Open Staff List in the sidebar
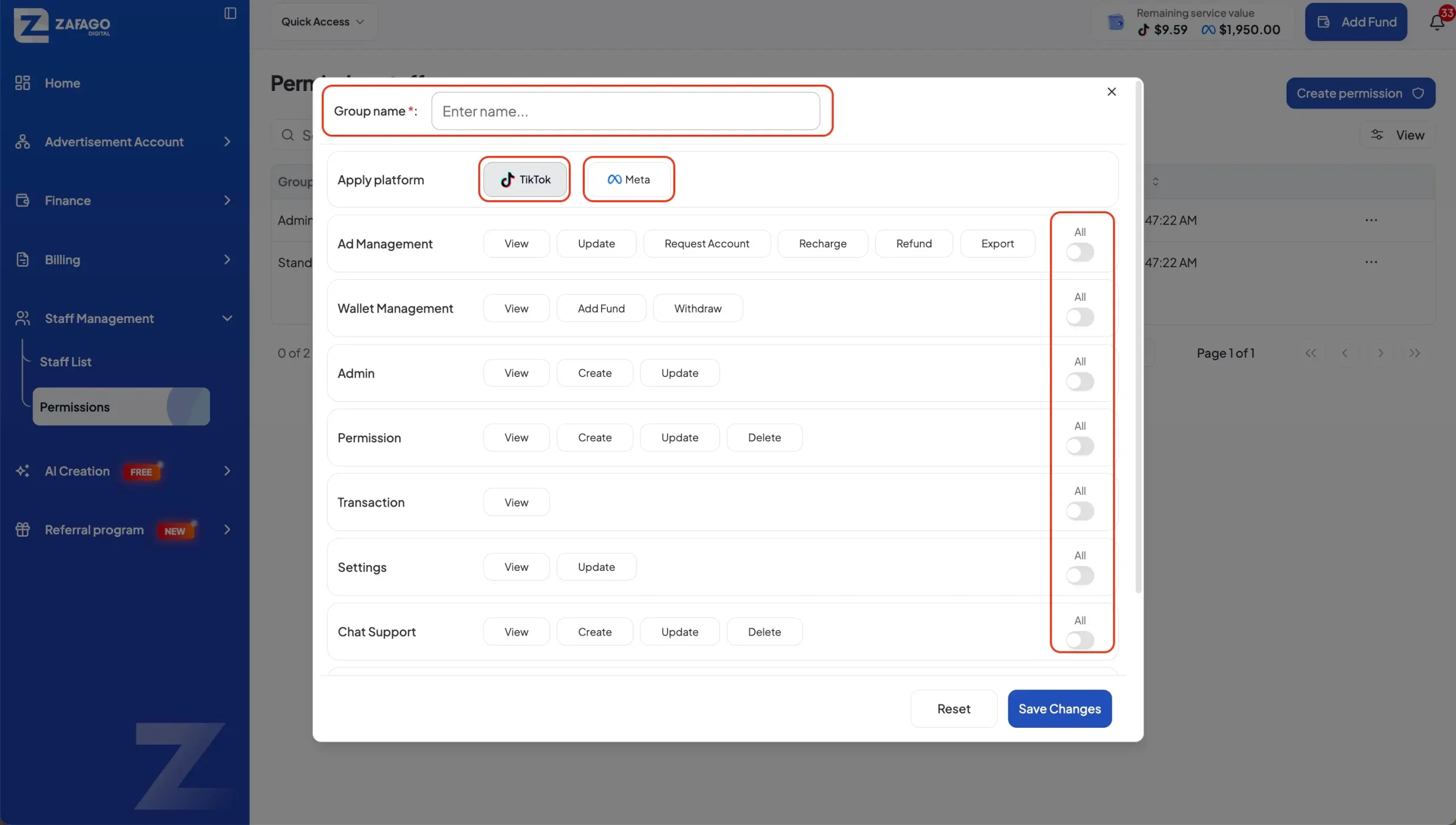1456x825 pixels. 65,362
